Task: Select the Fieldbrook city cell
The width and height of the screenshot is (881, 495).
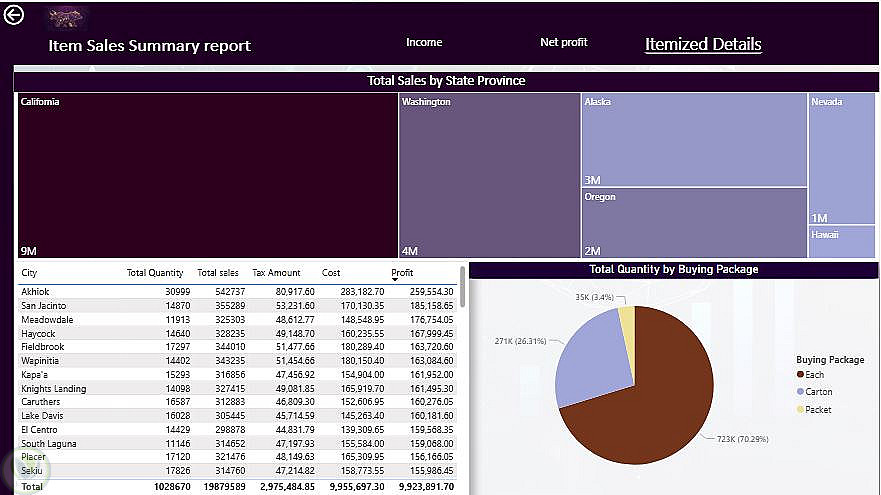Action: pos(43,347)
